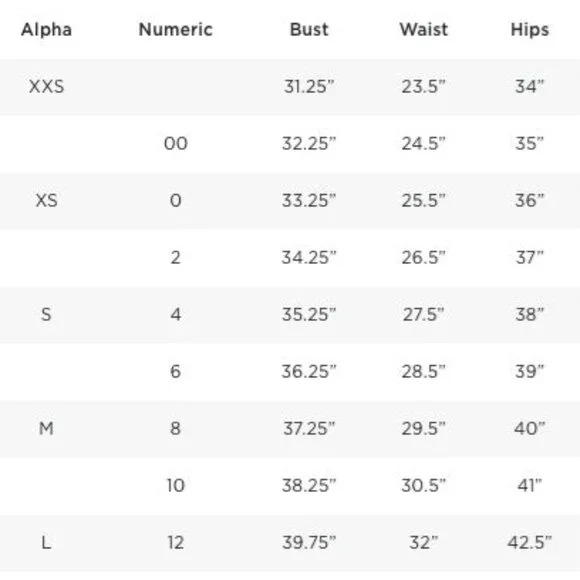Select the 24.5" waist value
The width and height of the screenshot is (580, 580).
click(x=424, y=144)
